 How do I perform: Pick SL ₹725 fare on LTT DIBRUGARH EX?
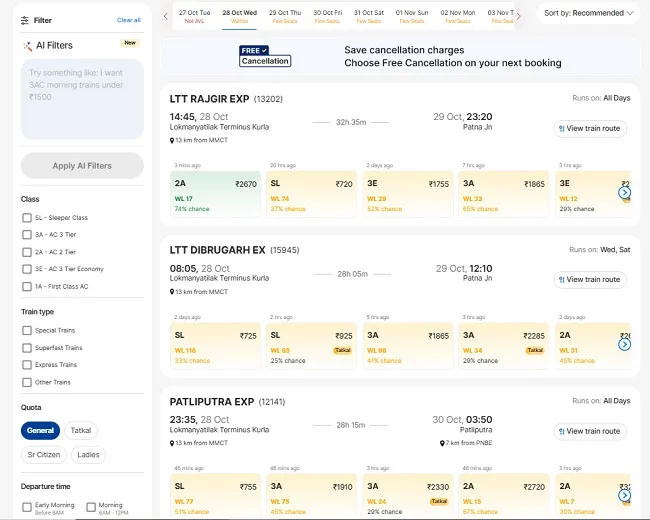pyautogui.click(x=216, y=346)
